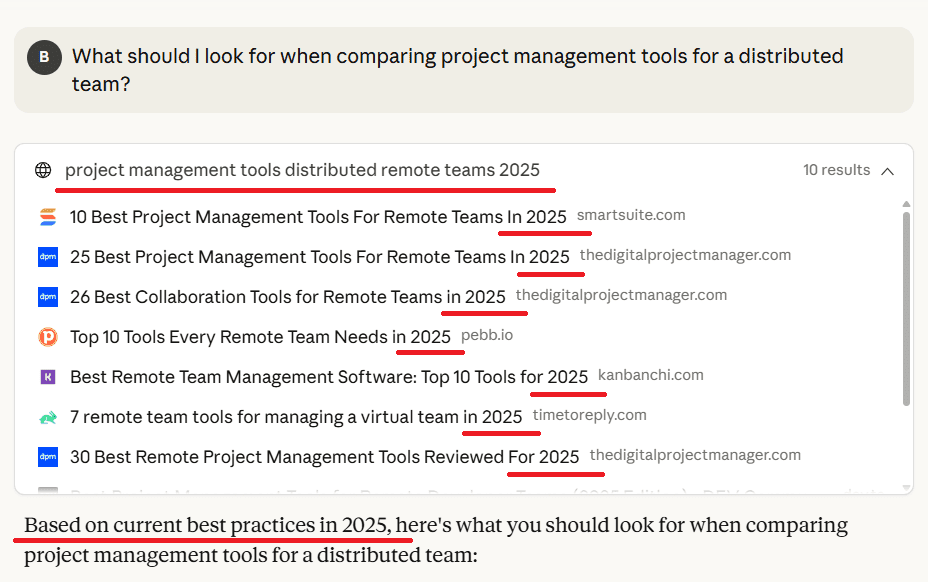Click the purple Kanbanchi favicon

47,377
